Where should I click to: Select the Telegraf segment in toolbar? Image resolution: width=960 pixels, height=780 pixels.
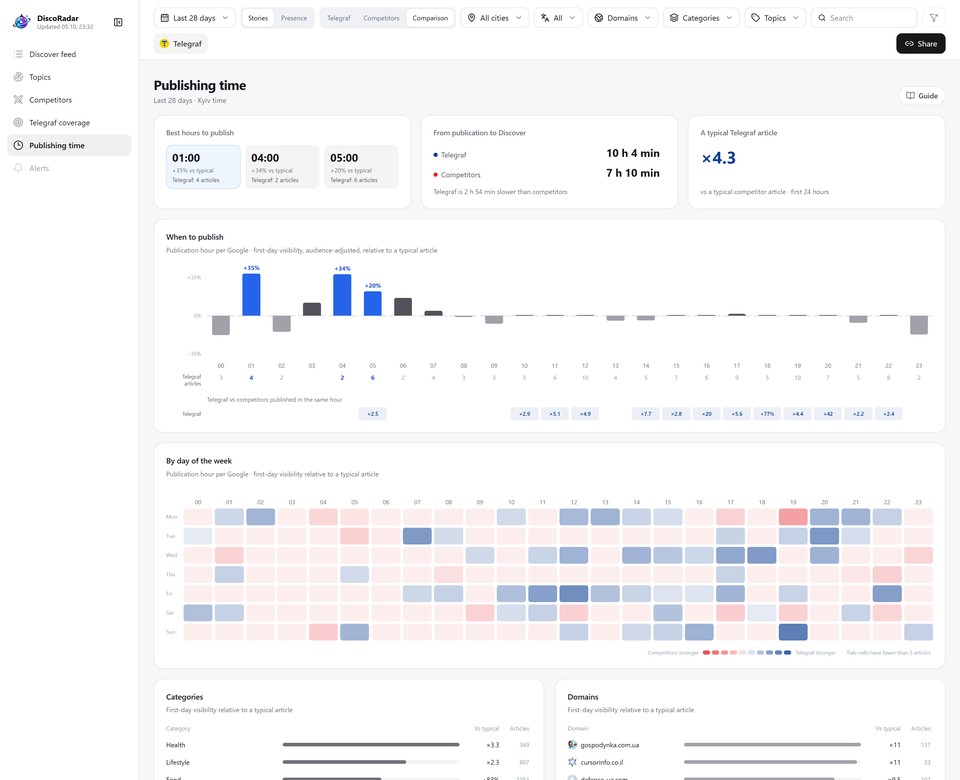click(x=339, y=18)
